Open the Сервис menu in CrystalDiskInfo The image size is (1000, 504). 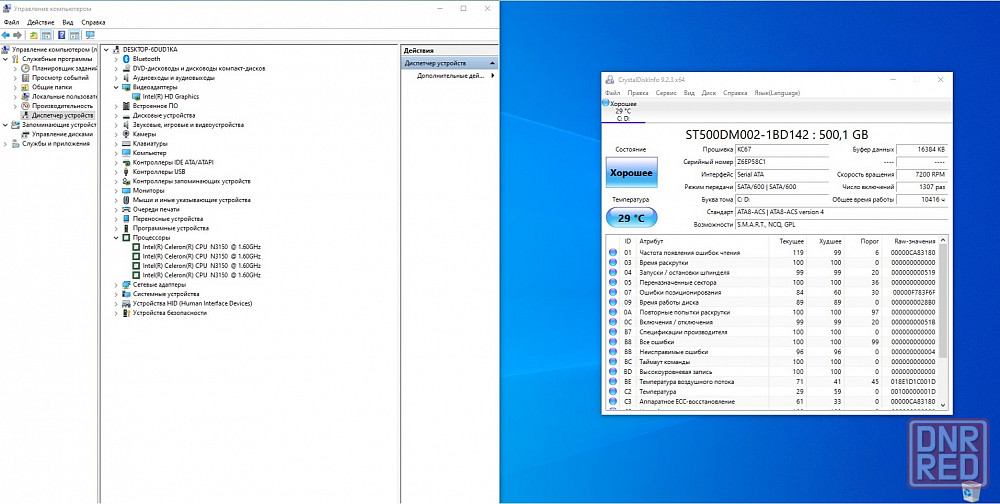pyautogui.click(x=666, y=92)
